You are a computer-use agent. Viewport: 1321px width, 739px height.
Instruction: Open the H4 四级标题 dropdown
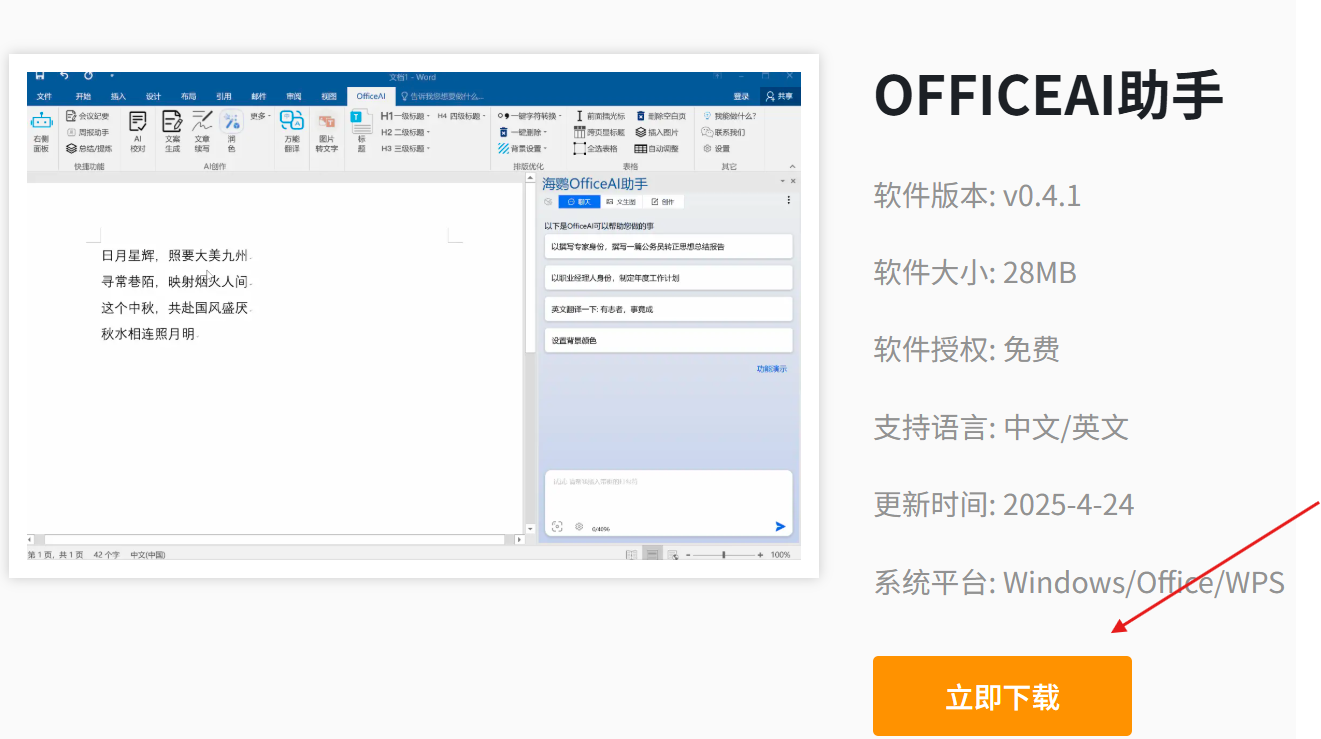(x=460, y=116)
